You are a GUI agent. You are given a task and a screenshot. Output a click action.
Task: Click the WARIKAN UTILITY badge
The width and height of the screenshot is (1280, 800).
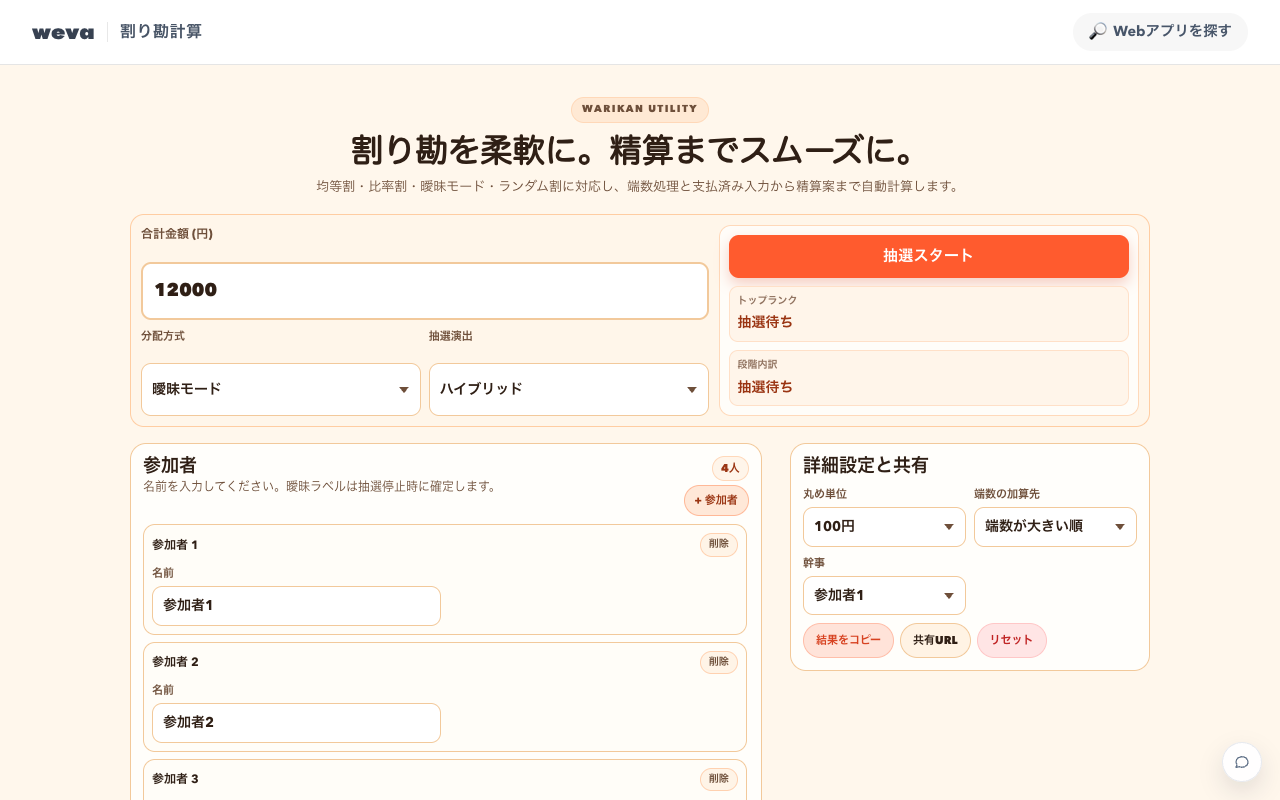(x=640, y=110)
